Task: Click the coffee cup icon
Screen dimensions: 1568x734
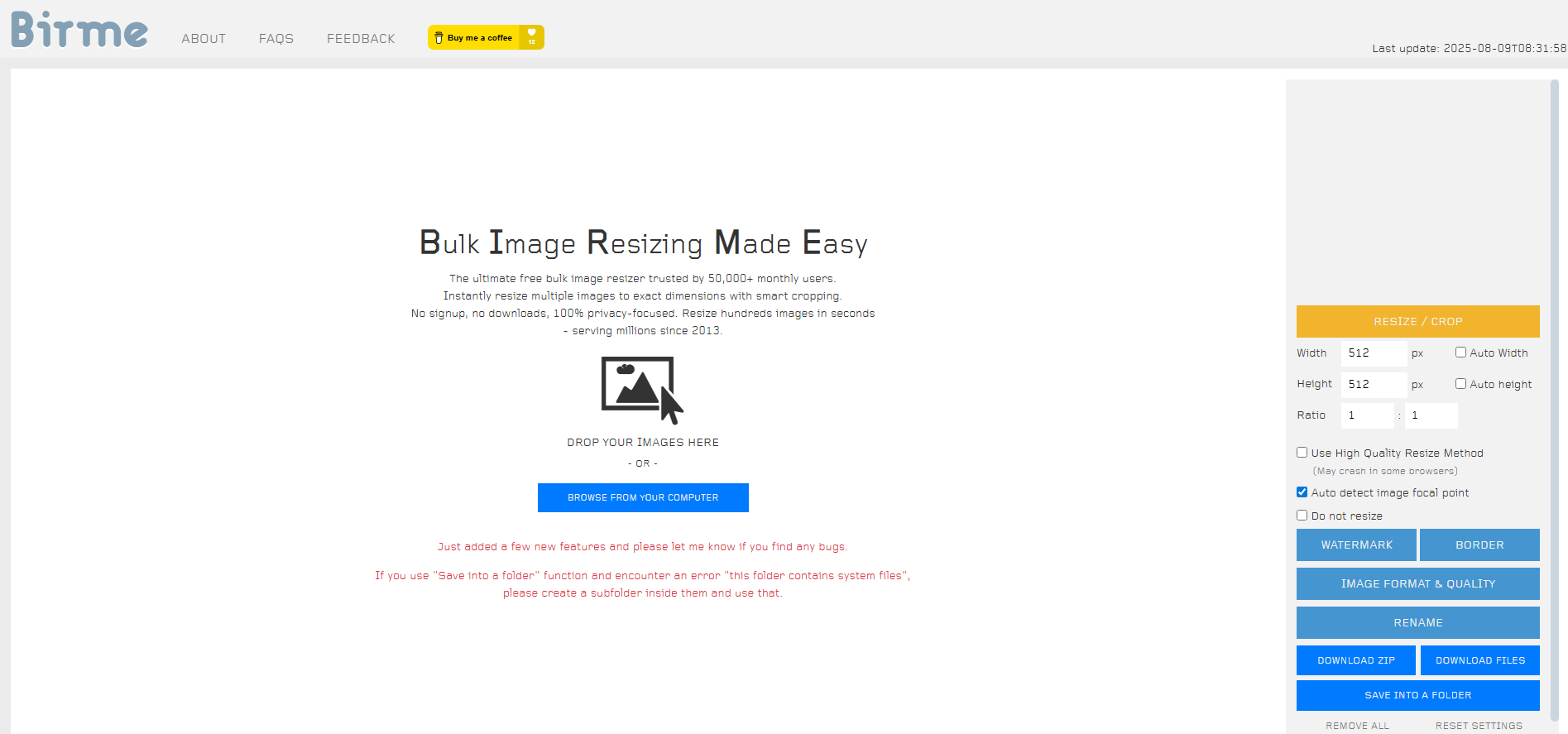Action: [x=439, y=38]
